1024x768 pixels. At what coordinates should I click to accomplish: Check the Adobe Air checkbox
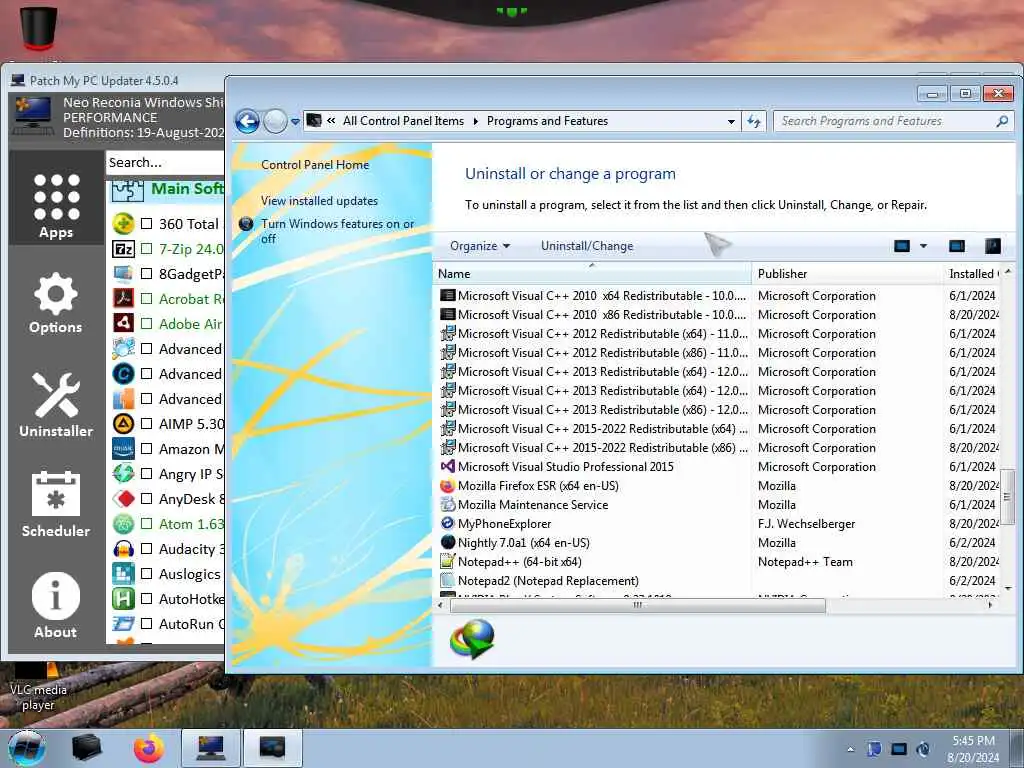pyautogui.click(x=147, y=323)
